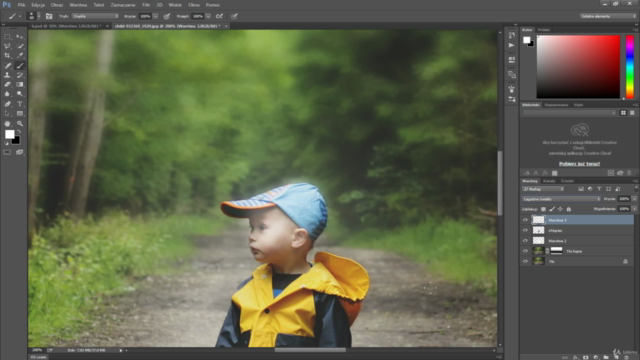
Task: Toggle pressure for opacity in options bar
Action: tap(167, 16)
